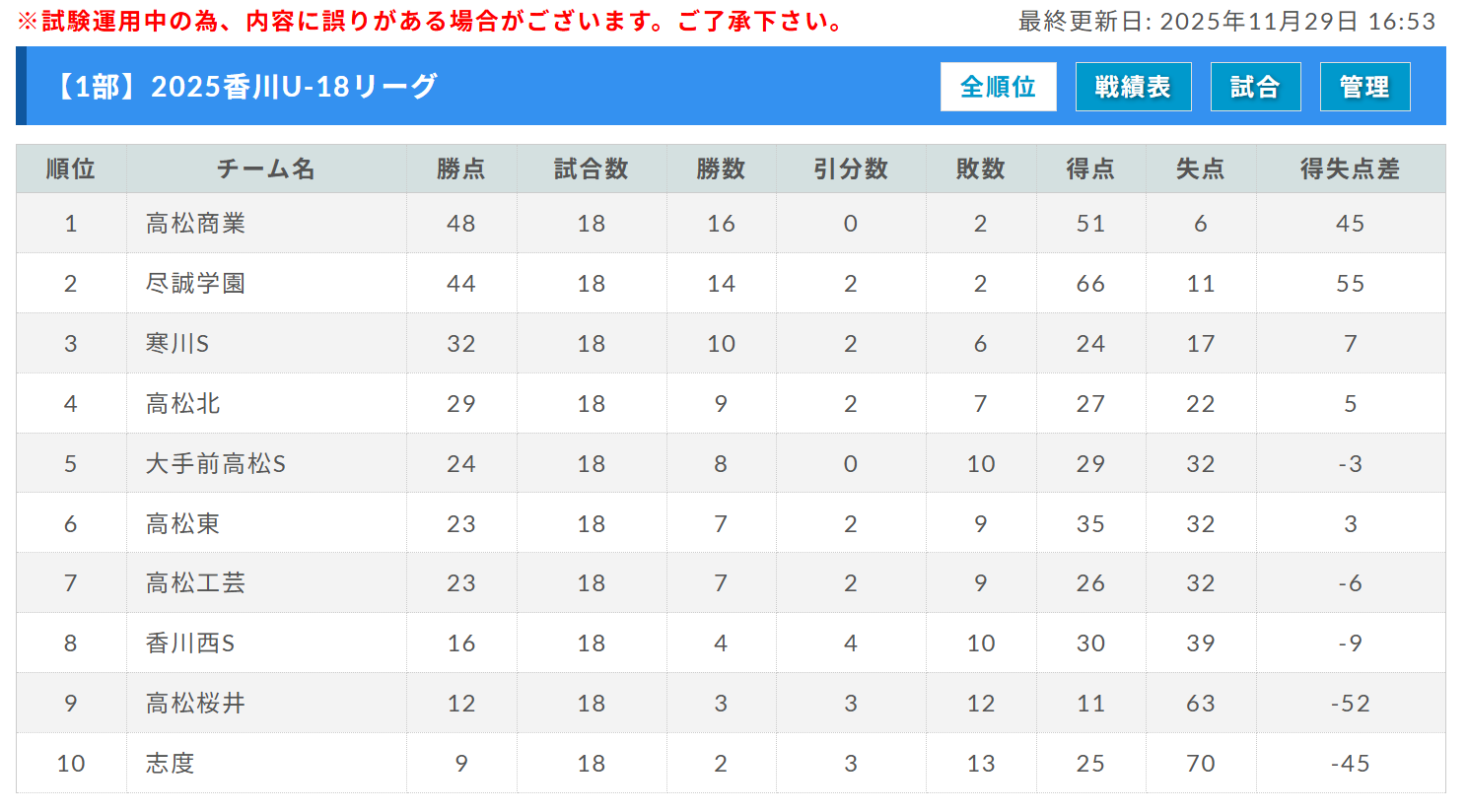Click the 管理 admin button

(1364, 87)
